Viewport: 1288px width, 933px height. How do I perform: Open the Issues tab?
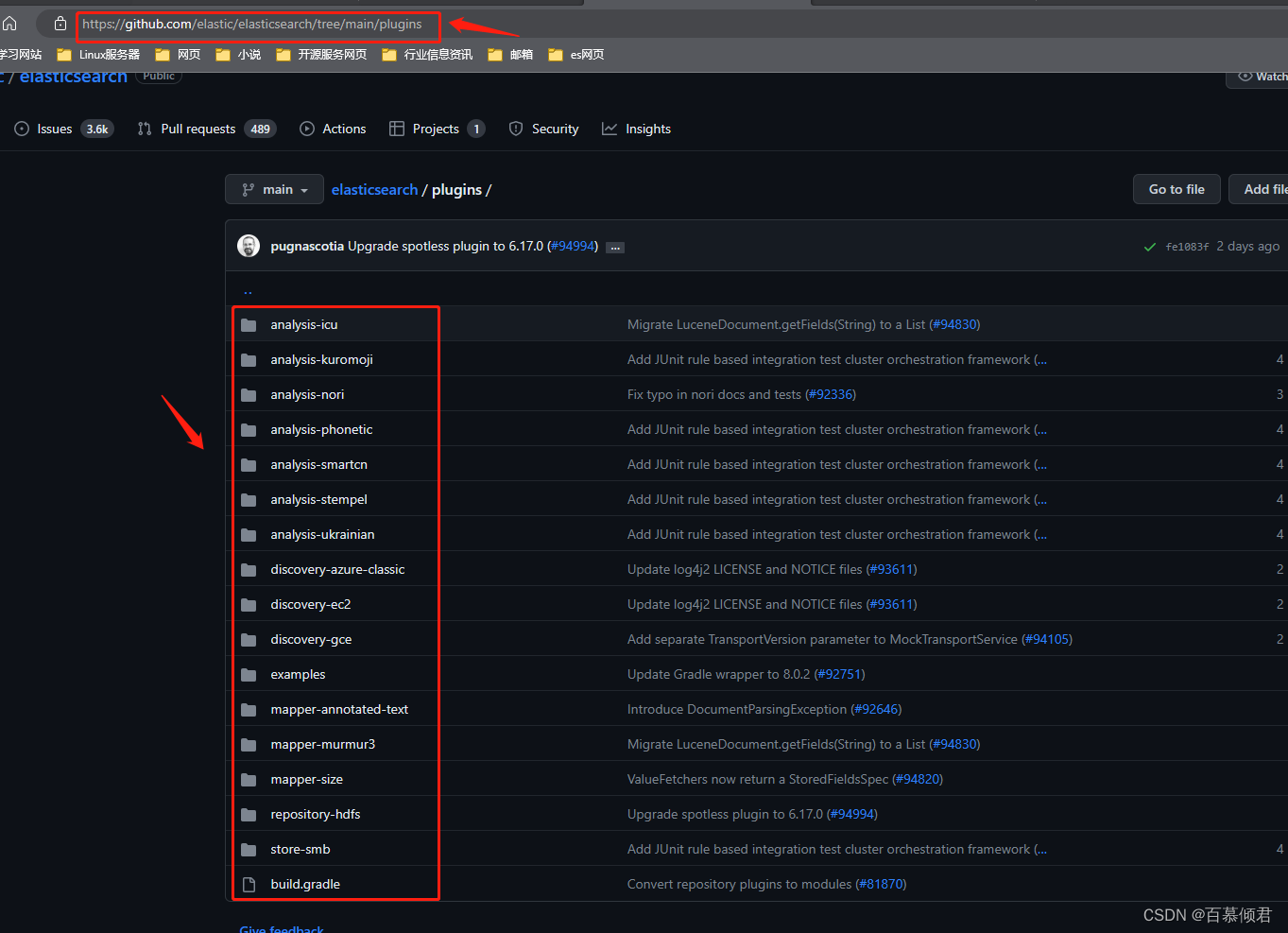(x=63, y=129)
